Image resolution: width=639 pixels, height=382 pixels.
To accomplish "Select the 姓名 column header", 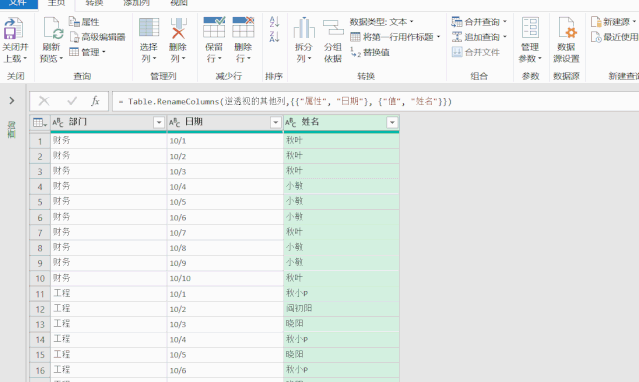I will point(341,122).
